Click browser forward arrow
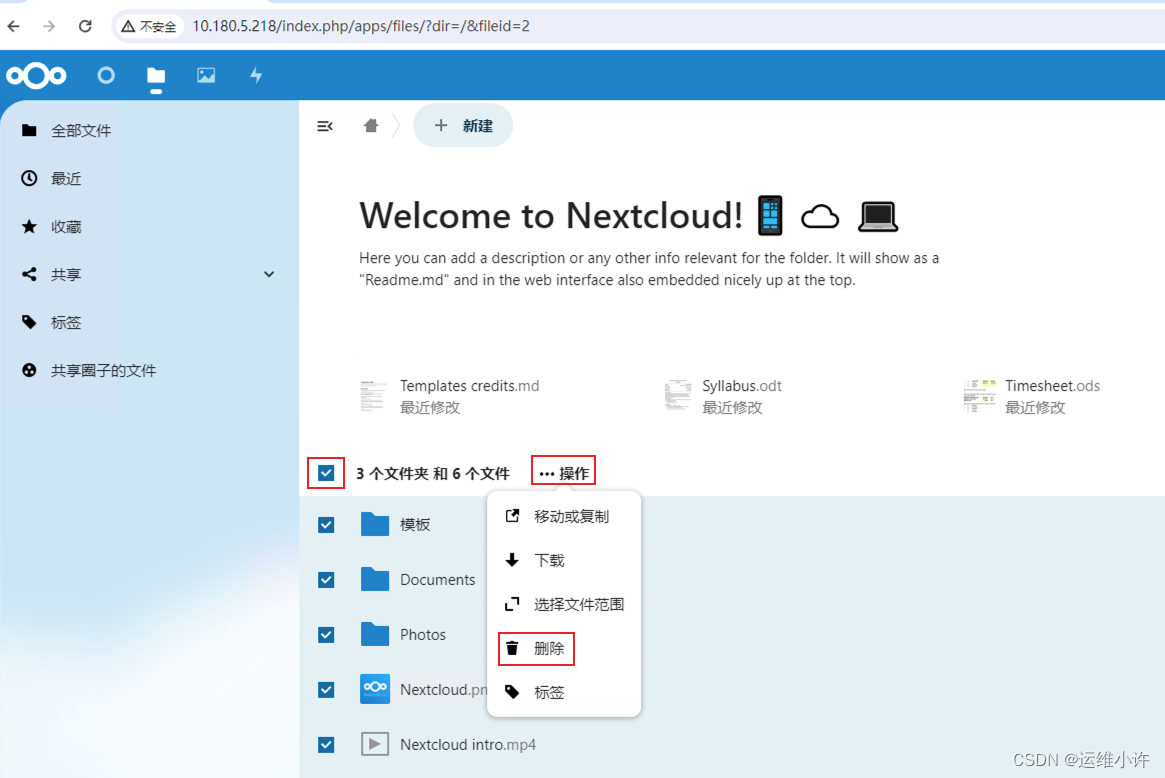This screenshot has width=1165, height=778. 49,26
